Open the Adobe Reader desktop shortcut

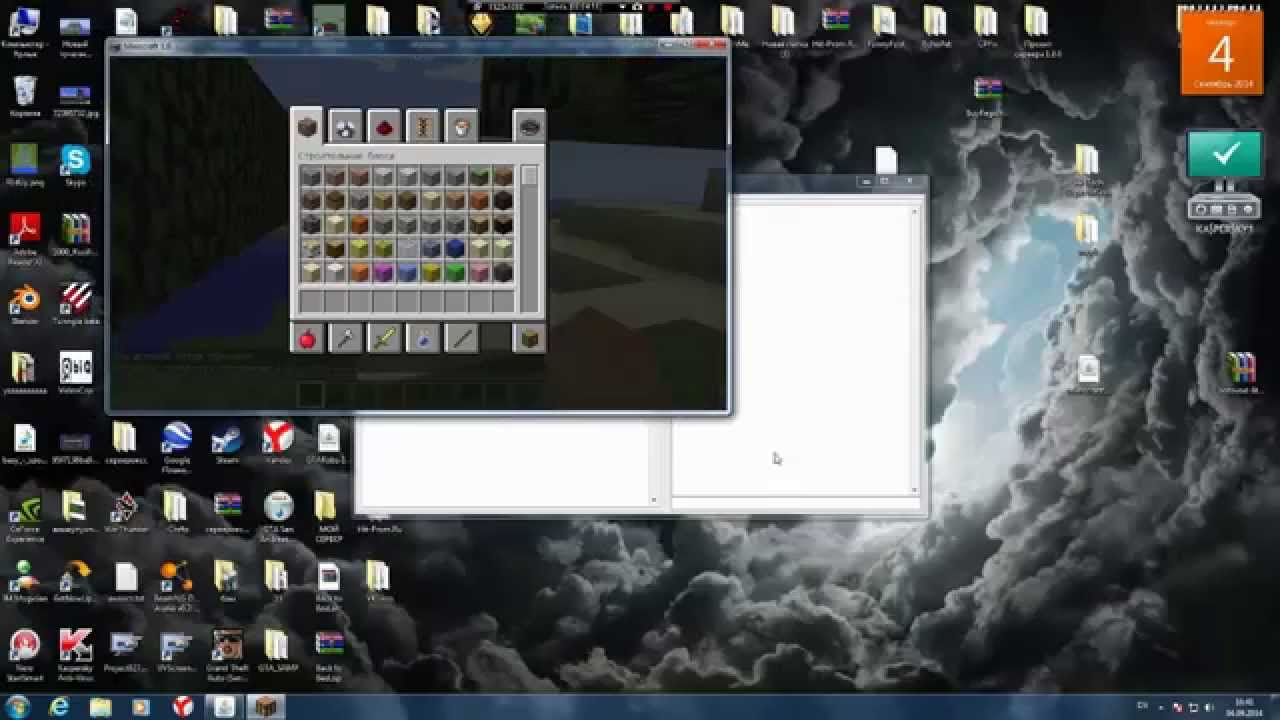[24, 238]
